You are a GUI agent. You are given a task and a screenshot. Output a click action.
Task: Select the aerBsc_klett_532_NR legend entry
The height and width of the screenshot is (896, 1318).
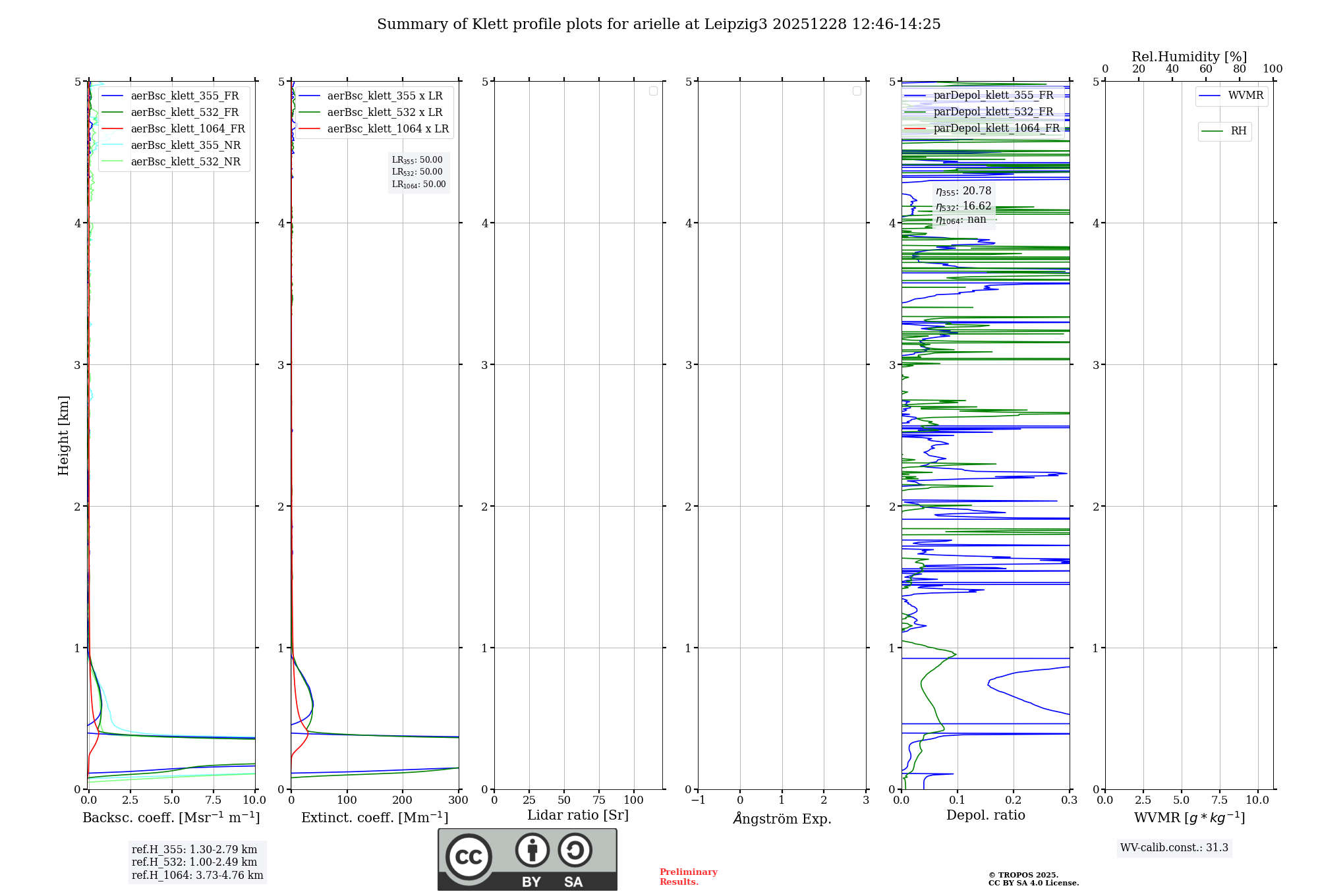coord(185,162)
